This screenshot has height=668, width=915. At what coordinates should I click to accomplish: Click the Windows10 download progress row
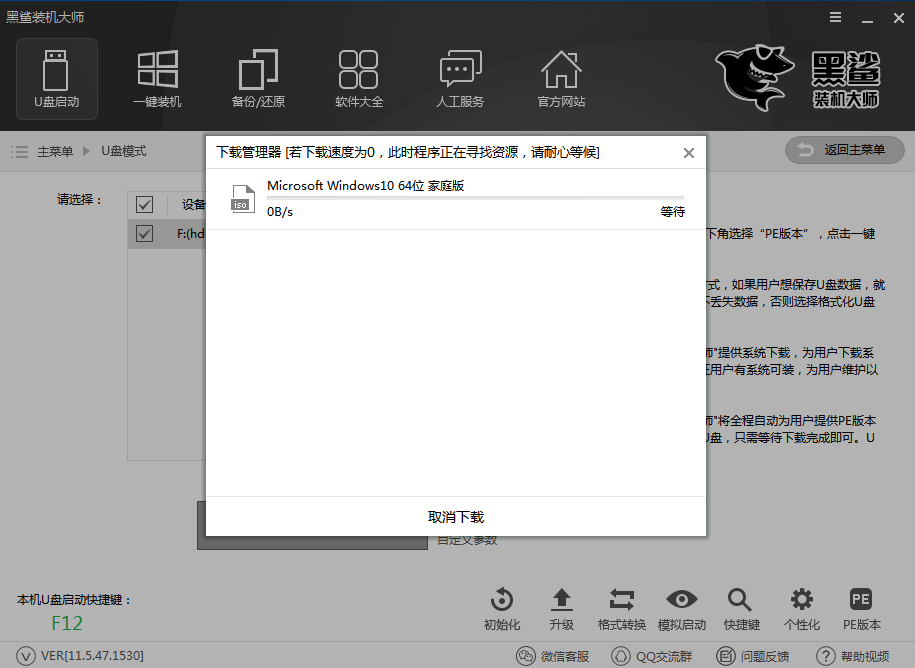[455, 198]
